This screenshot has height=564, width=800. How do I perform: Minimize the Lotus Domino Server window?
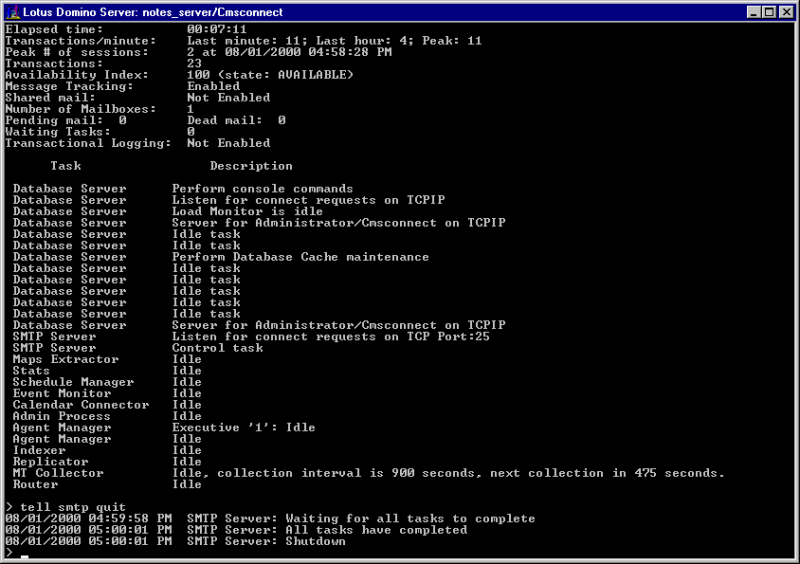[754, 12]
